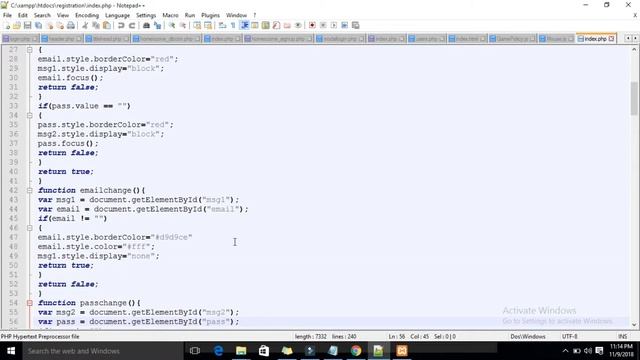
Task: Open Task View on the taskbar
Action: [x=195, y=351]
